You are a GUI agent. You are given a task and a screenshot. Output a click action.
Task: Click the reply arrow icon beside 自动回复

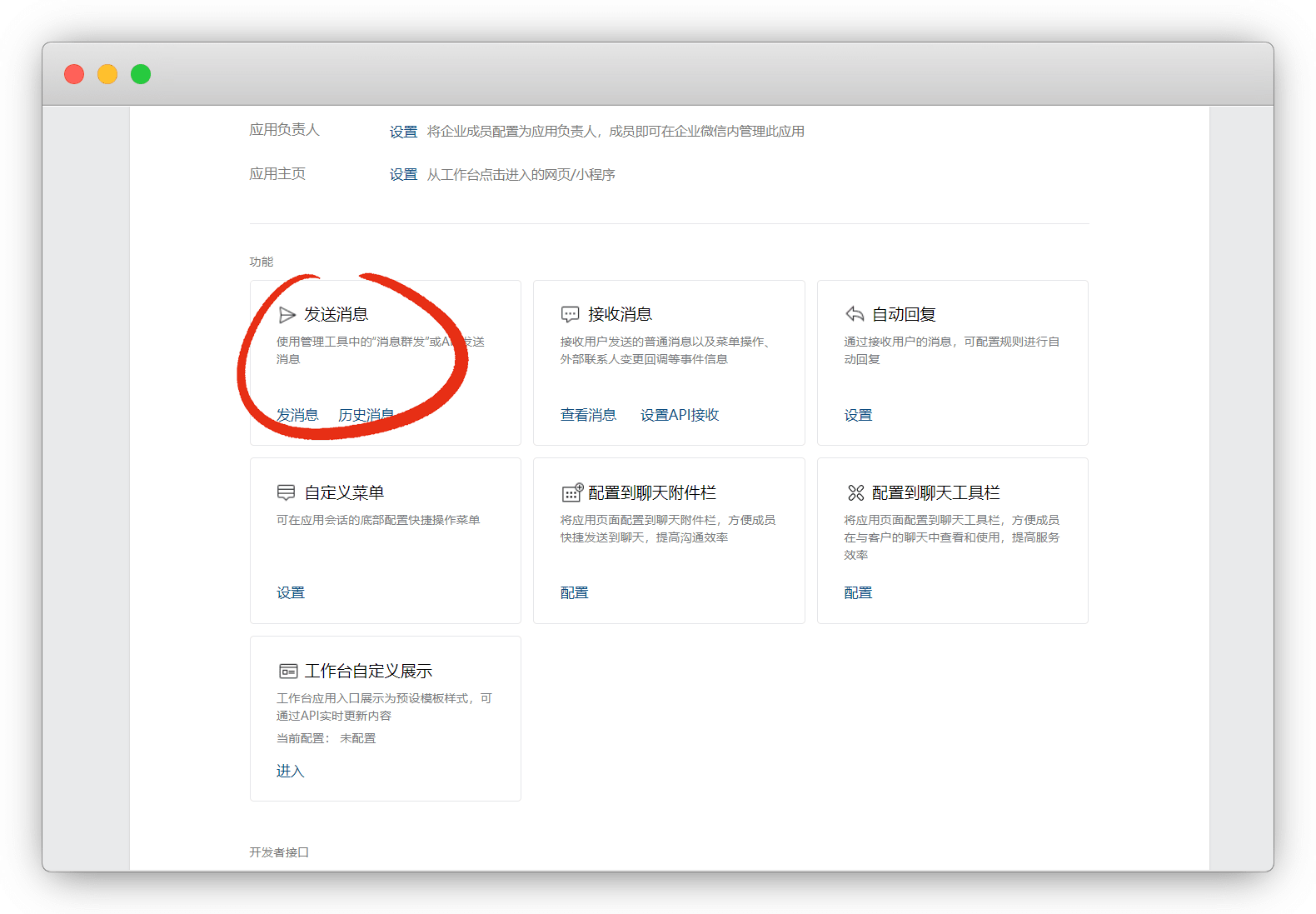855,314
